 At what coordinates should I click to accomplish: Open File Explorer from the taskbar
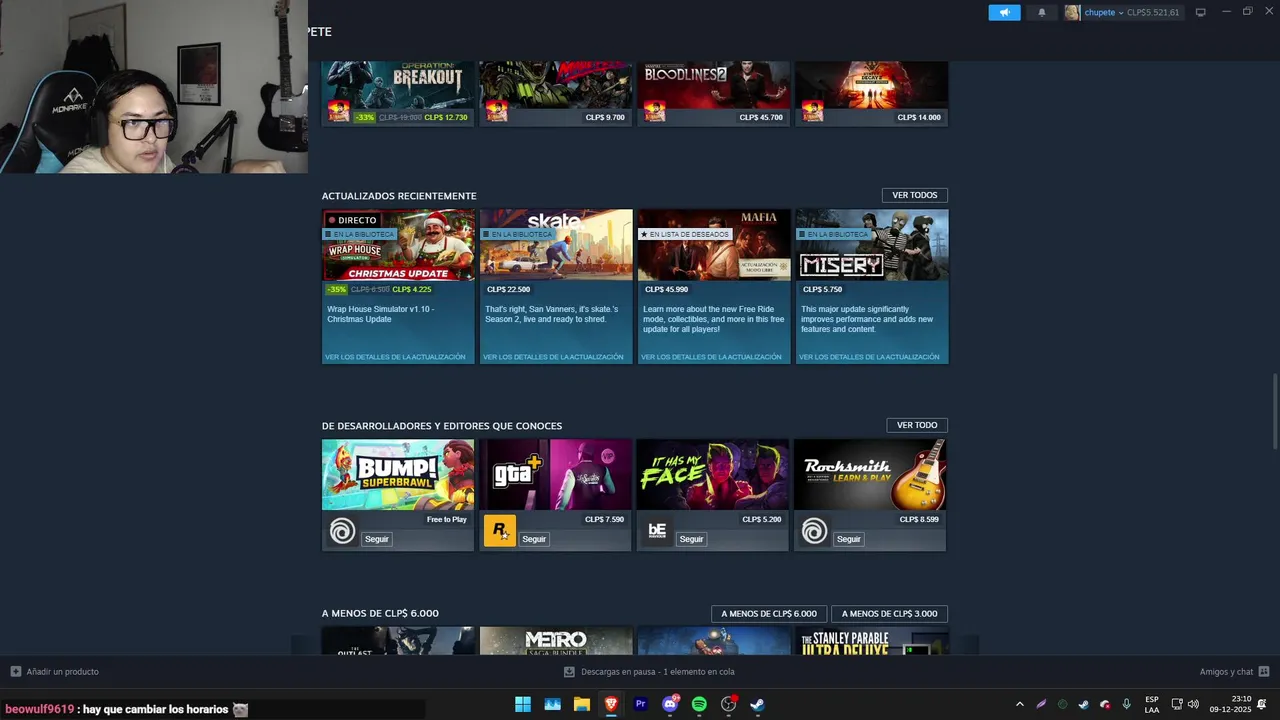[581, 704]
